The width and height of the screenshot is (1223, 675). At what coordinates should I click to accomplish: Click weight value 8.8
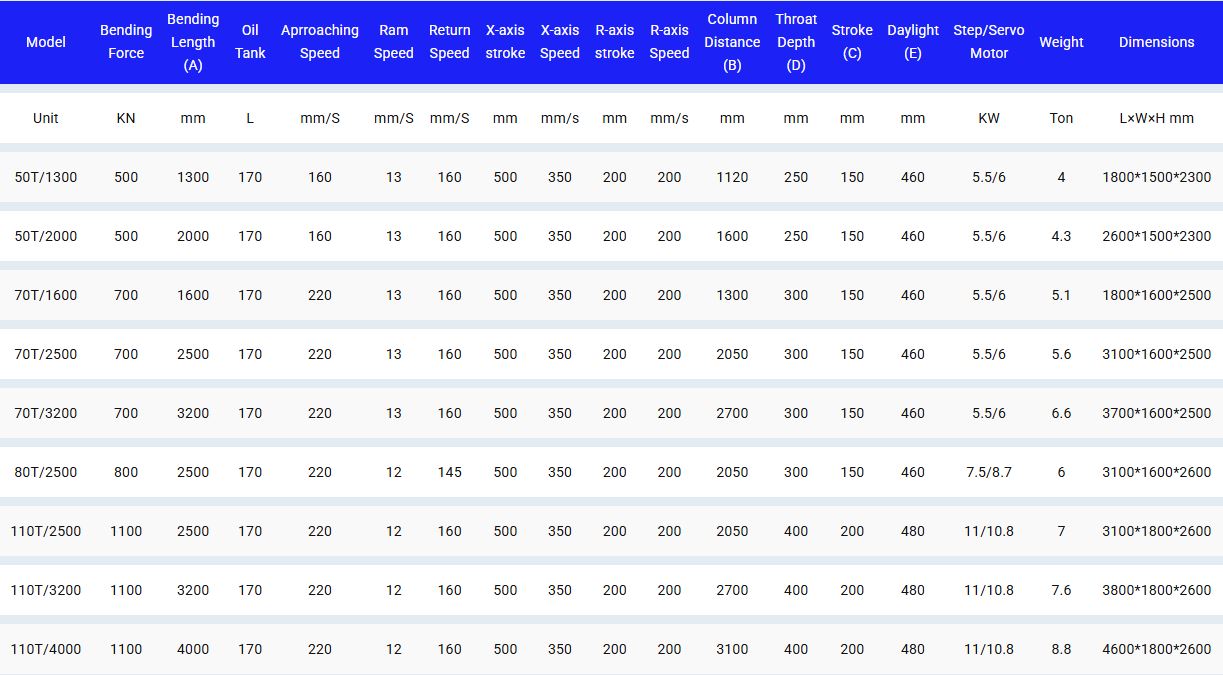tap(1061, 649)
